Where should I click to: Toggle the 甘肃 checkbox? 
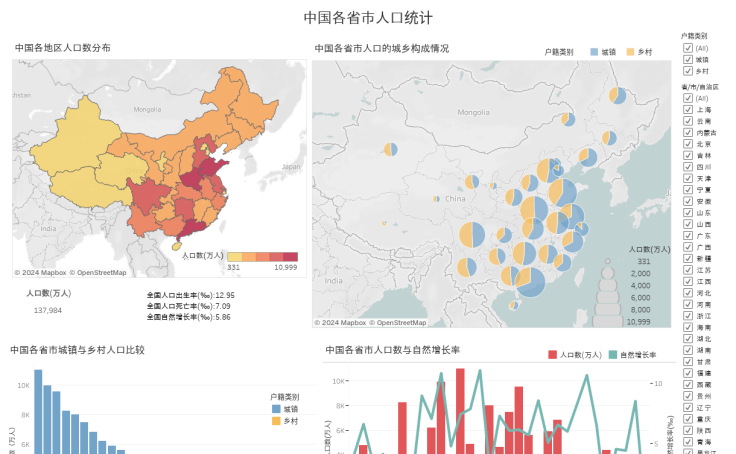[x=688, y=362]
